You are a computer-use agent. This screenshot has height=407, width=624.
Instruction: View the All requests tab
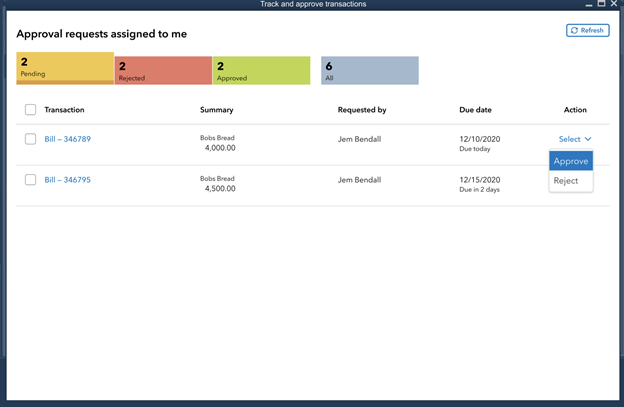tap(369, 70)
